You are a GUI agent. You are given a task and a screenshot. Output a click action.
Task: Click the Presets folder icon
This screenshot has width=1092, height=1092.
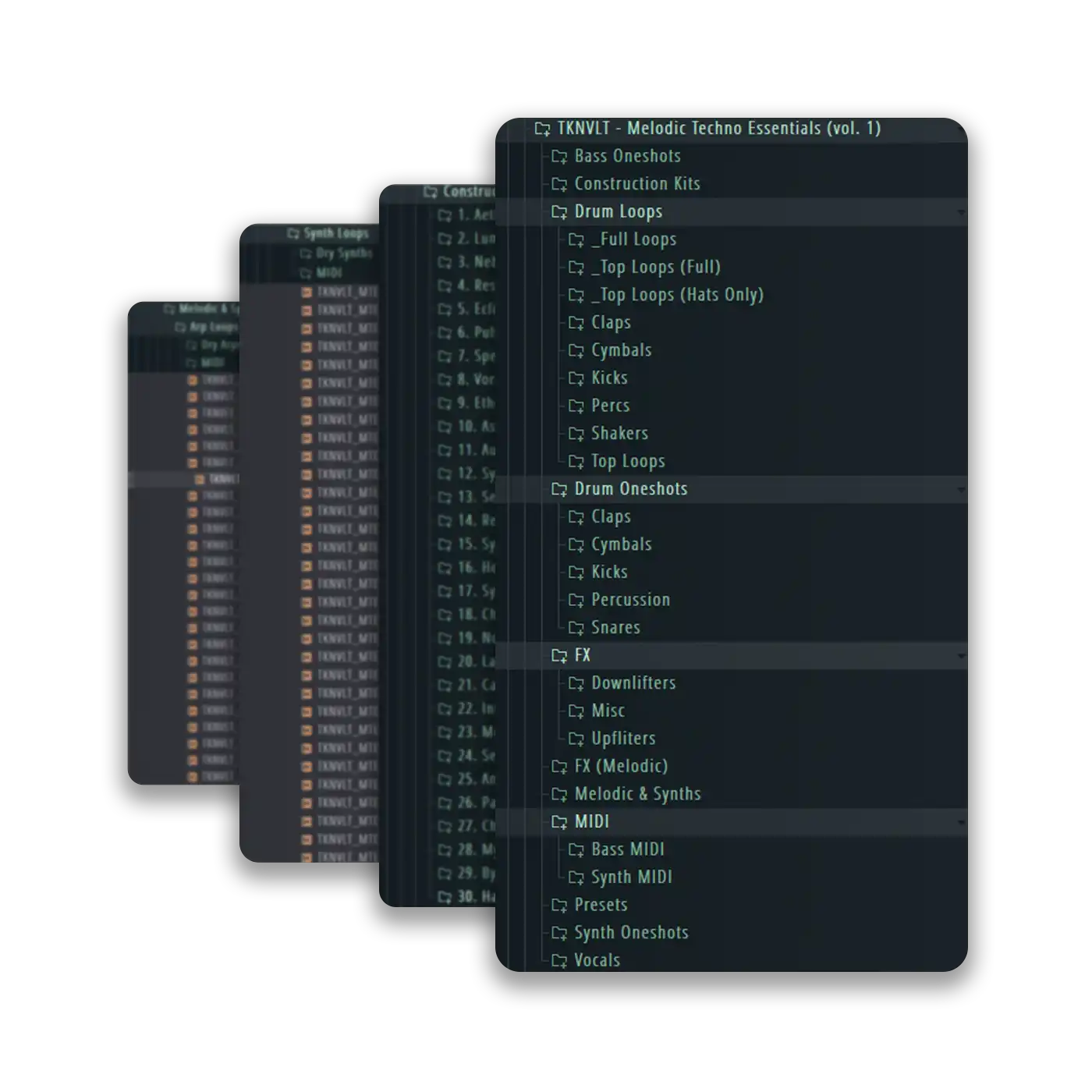coord(559,906)
